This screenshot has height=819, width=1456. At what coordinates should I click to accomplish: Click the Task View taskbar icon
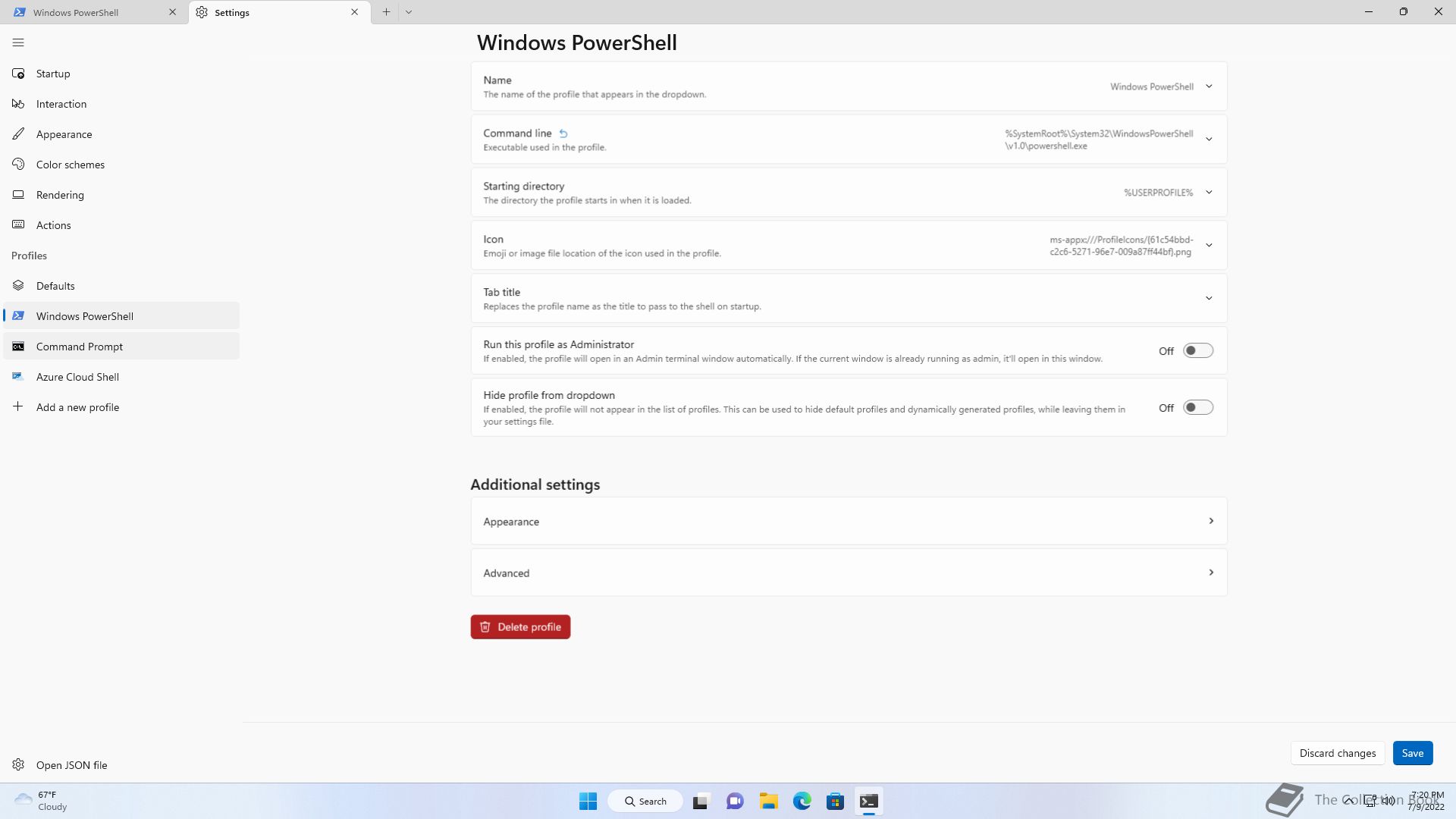click(x=701, y=801)
